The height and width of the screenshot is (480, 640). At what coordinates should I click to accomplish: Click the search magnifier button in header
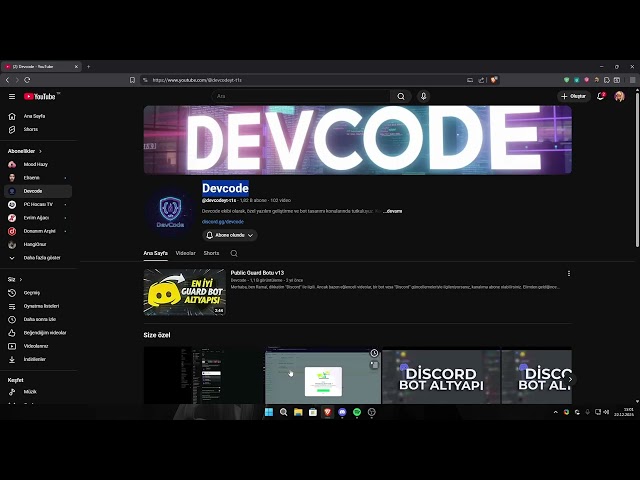pos(401,96)
